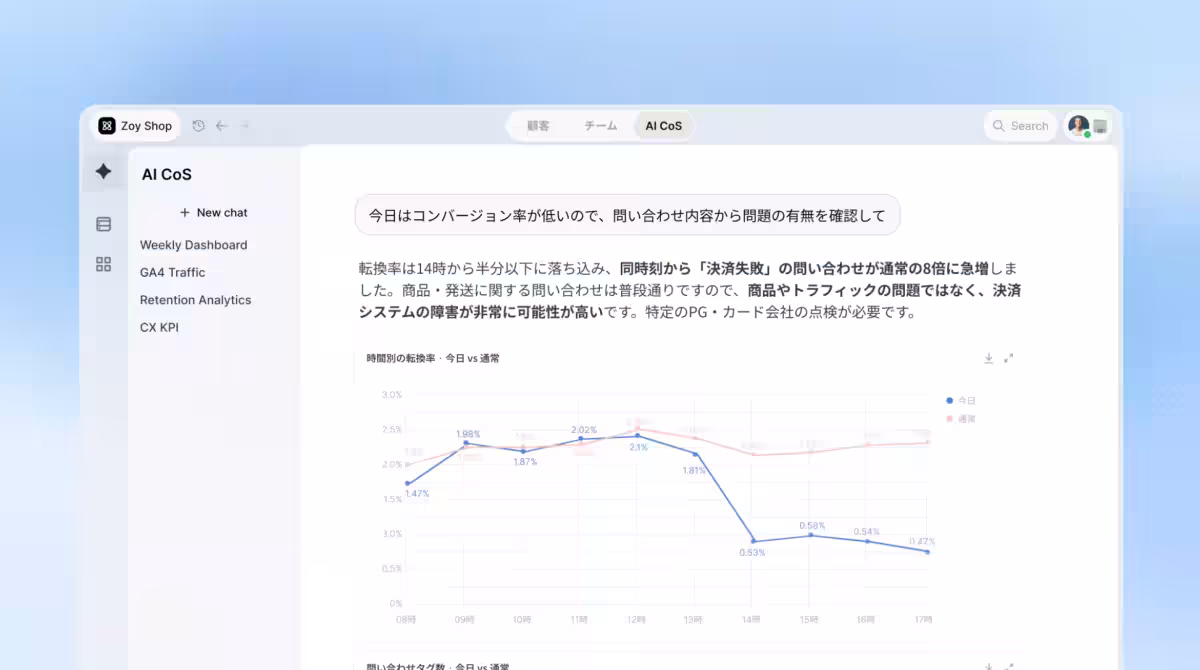Open the grid apps sidebar icon
Image resolution: width=1200 pixels, height=670 pixels.
pyautogui.click(x=103, y=264)
